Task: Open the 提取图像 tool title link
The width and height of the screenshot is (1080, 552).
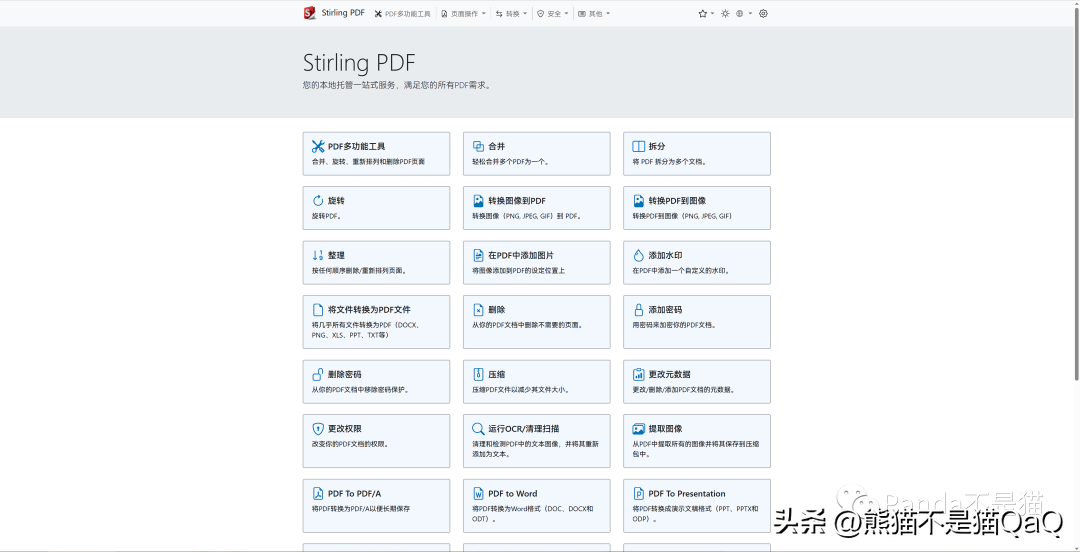Action: (x=665, y=429)
